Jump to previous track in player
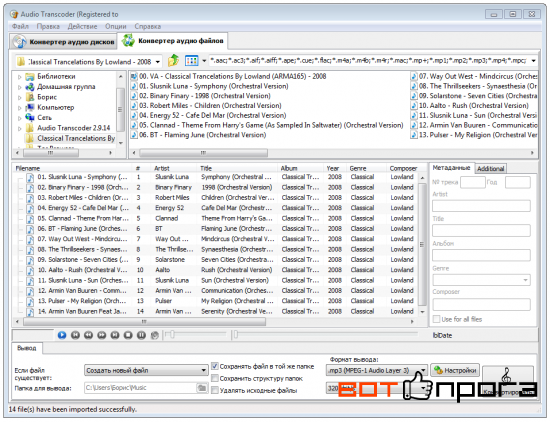 [x=75, y=335]
